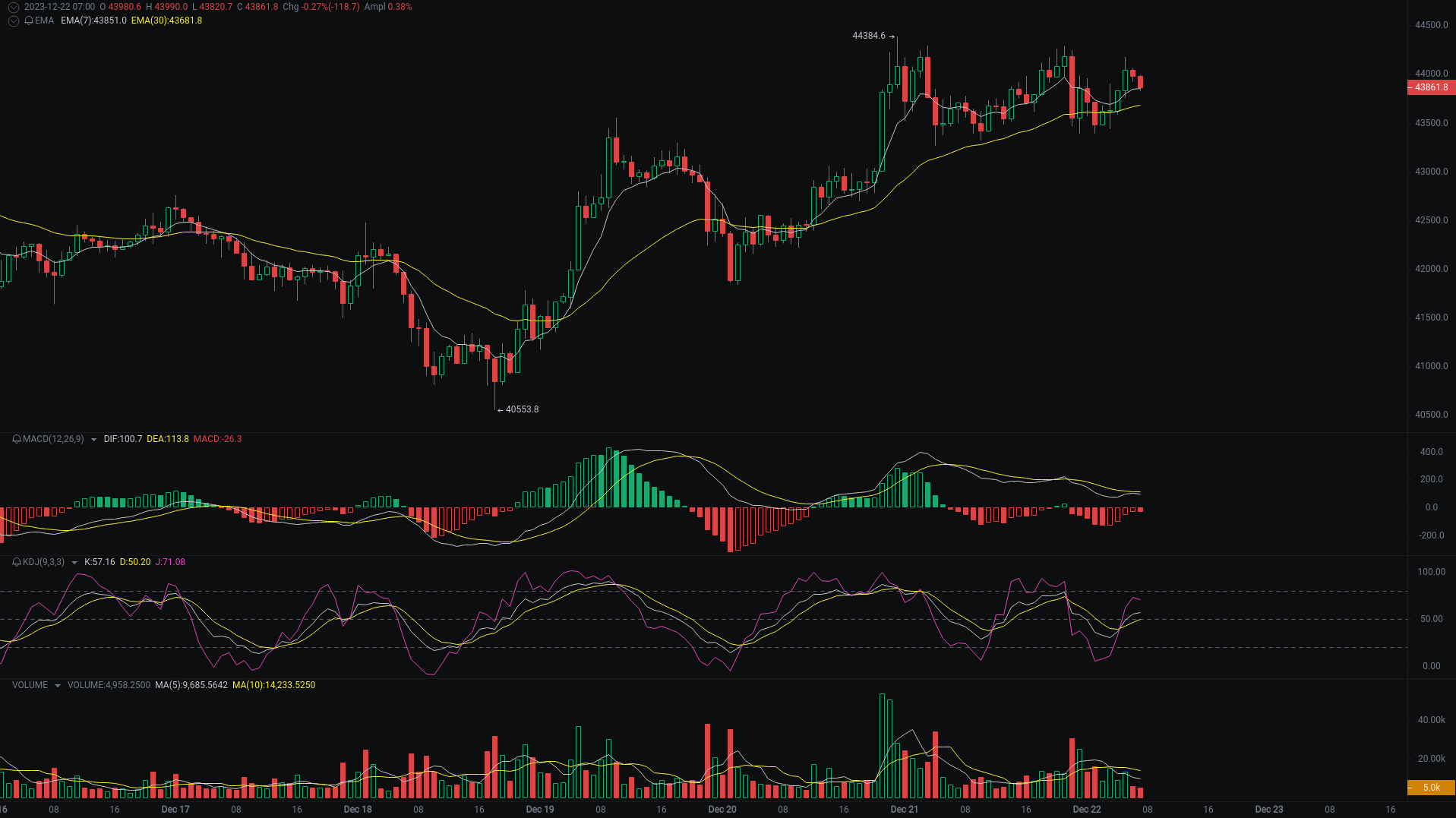Click the EMA(7):43851.0 value
The image size is (1456, 818).
(93, 21)
